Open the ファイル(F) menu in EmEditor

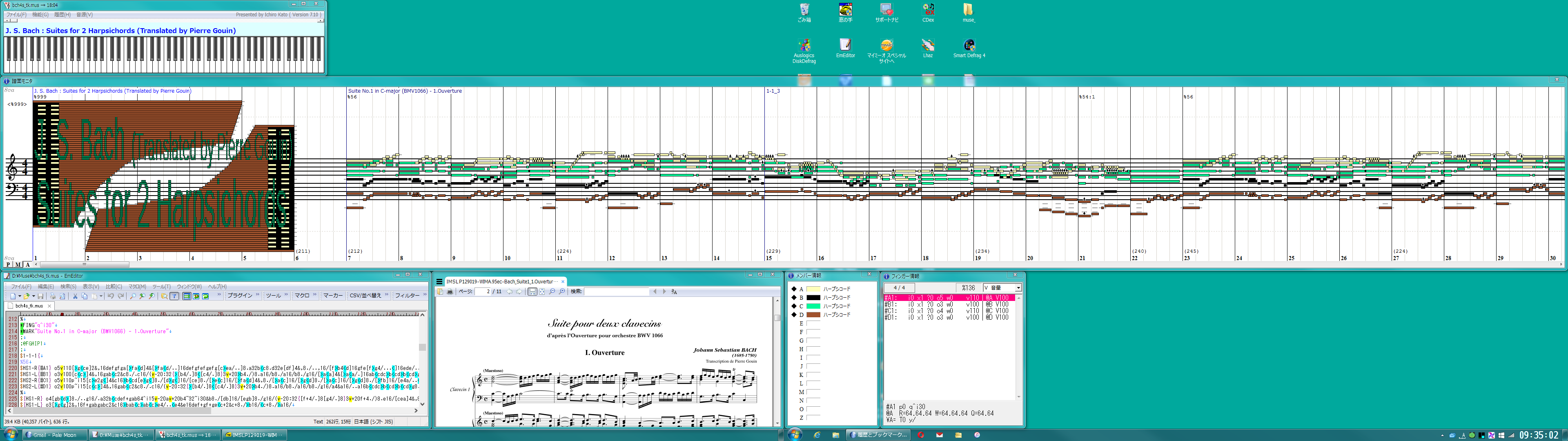[21, 287]
